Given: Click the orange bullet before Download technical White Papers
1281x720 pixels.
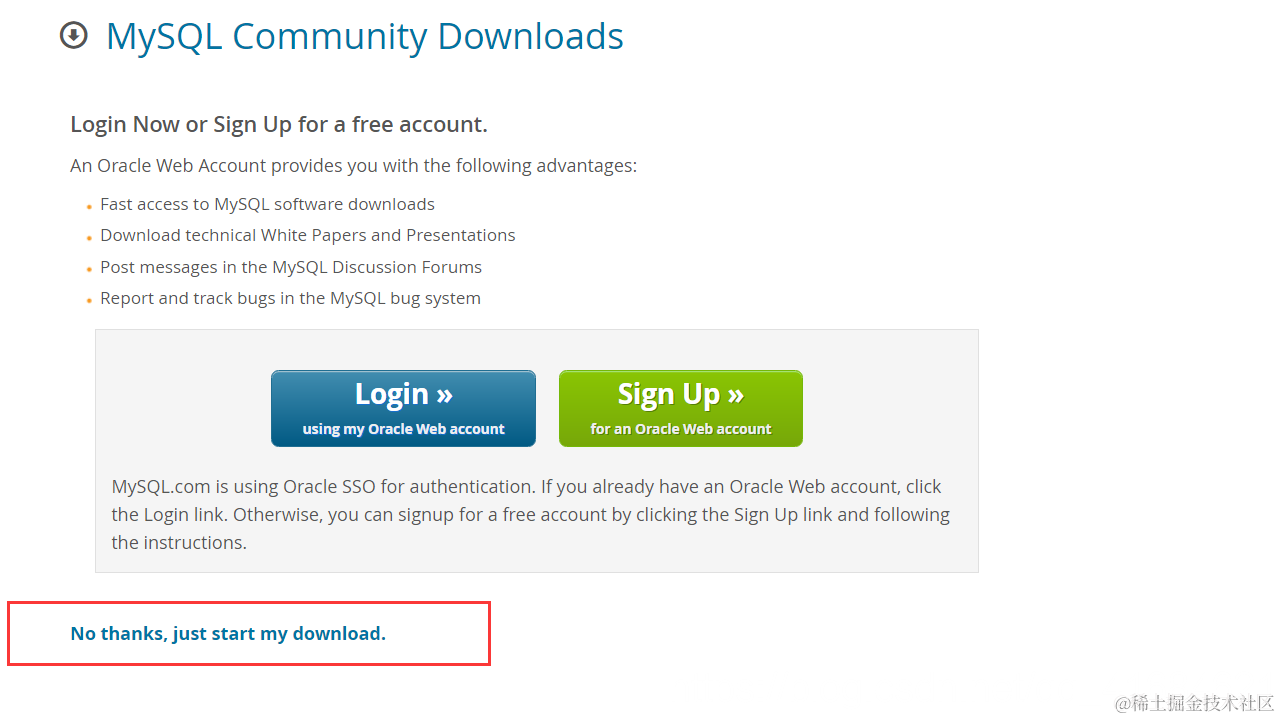Looking at the screenshot, I should pyautogui.click(x=89, y=238).
